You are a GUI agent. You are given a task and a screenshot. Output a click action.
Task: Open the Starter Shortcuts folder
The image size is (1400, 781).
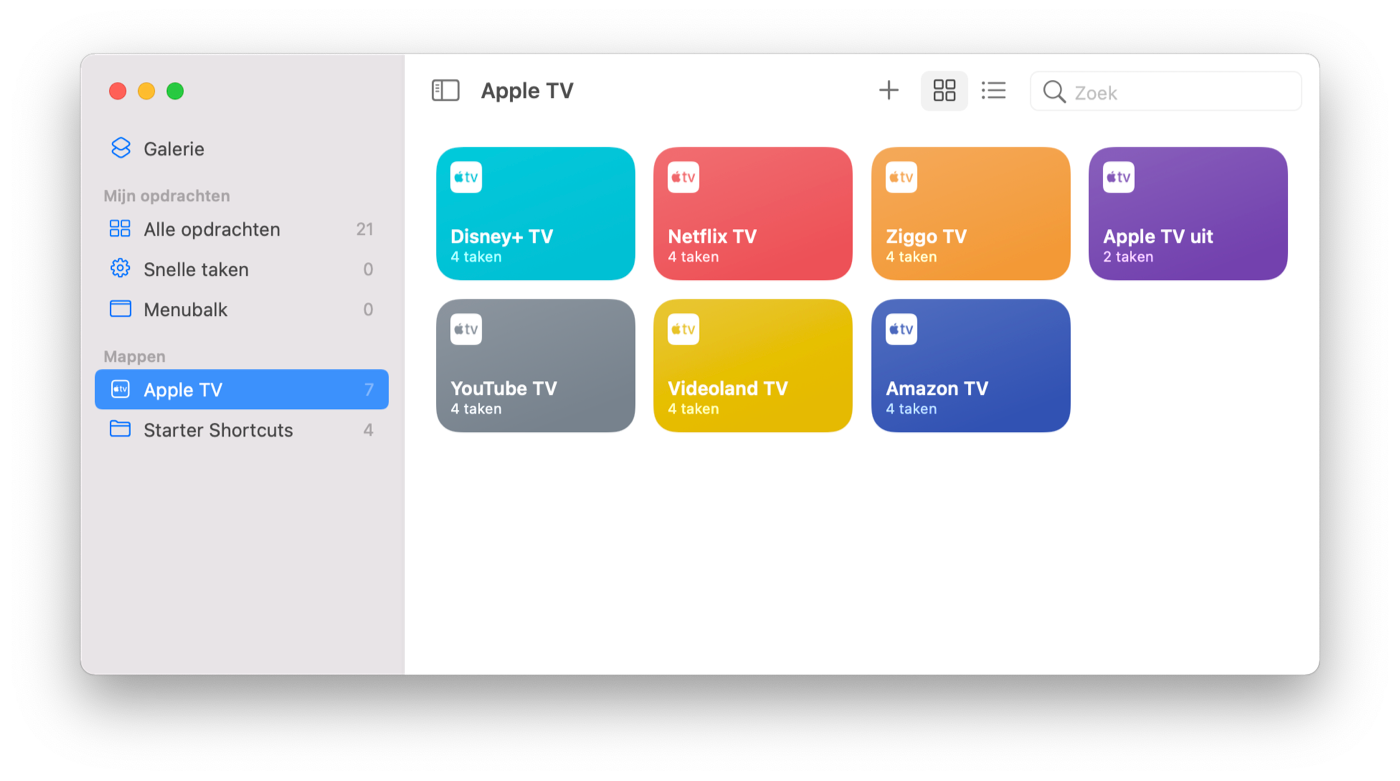point(241,430)
